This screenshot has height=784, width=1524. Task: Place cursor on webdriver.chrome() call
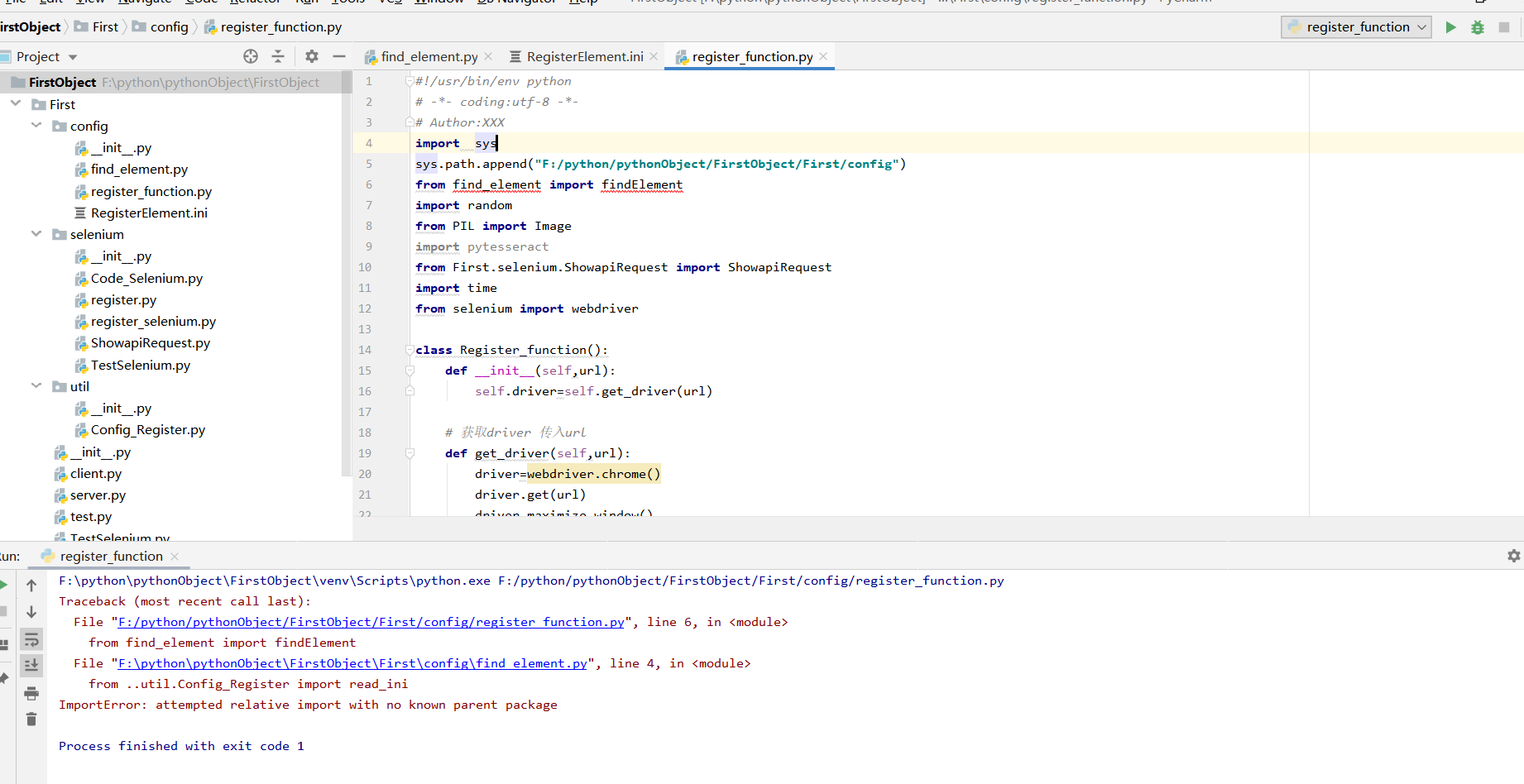[593, 474]
